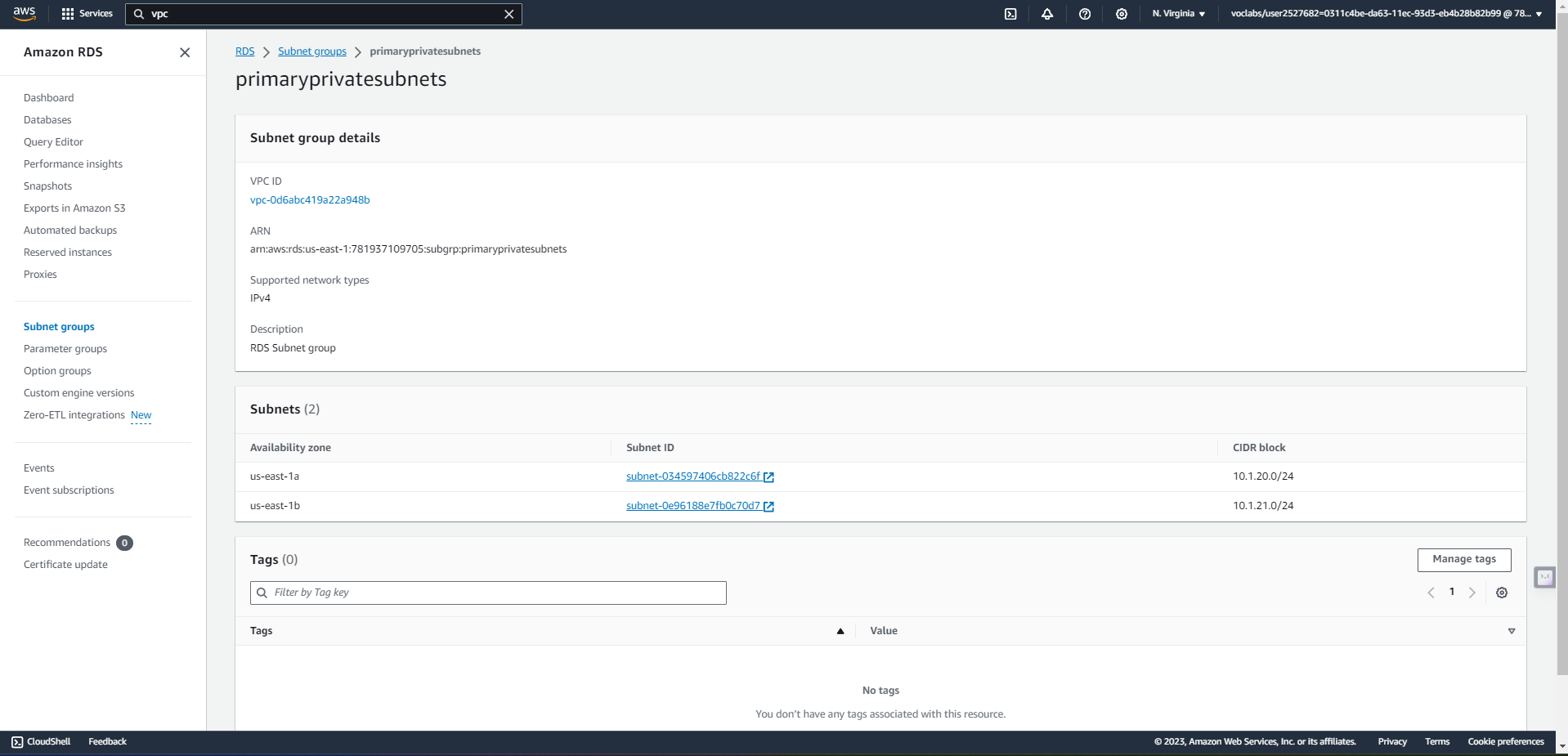Open Parameter groups in sidebar
1568x756 pixels.
65,349
